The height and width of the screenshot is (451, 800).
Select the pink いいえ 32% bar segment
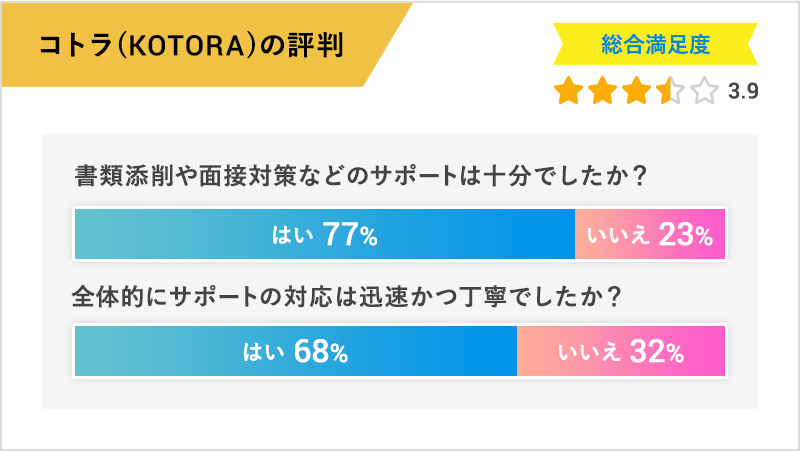click(621, 351)
